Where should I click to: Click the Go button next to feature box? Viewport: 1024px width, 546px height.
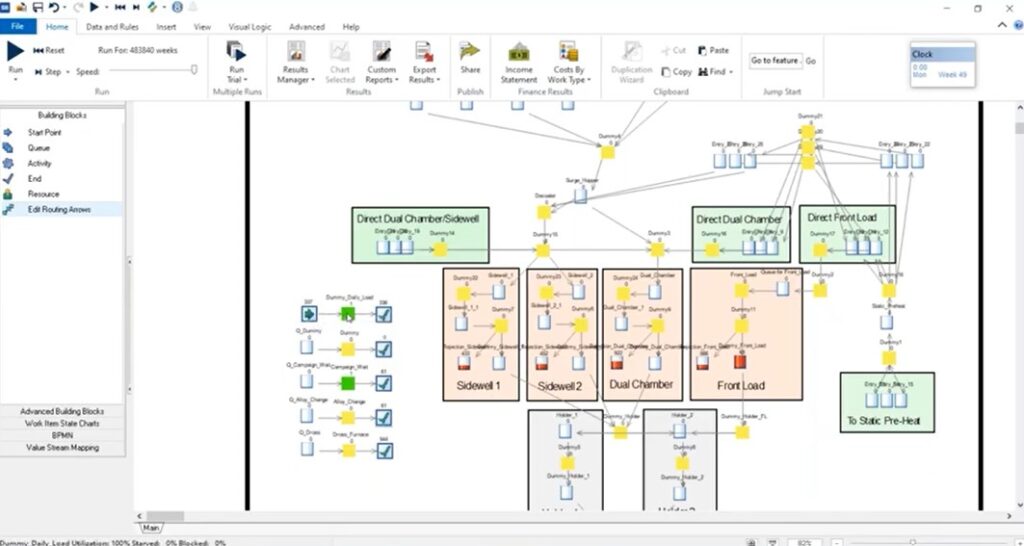click(810, 61)
